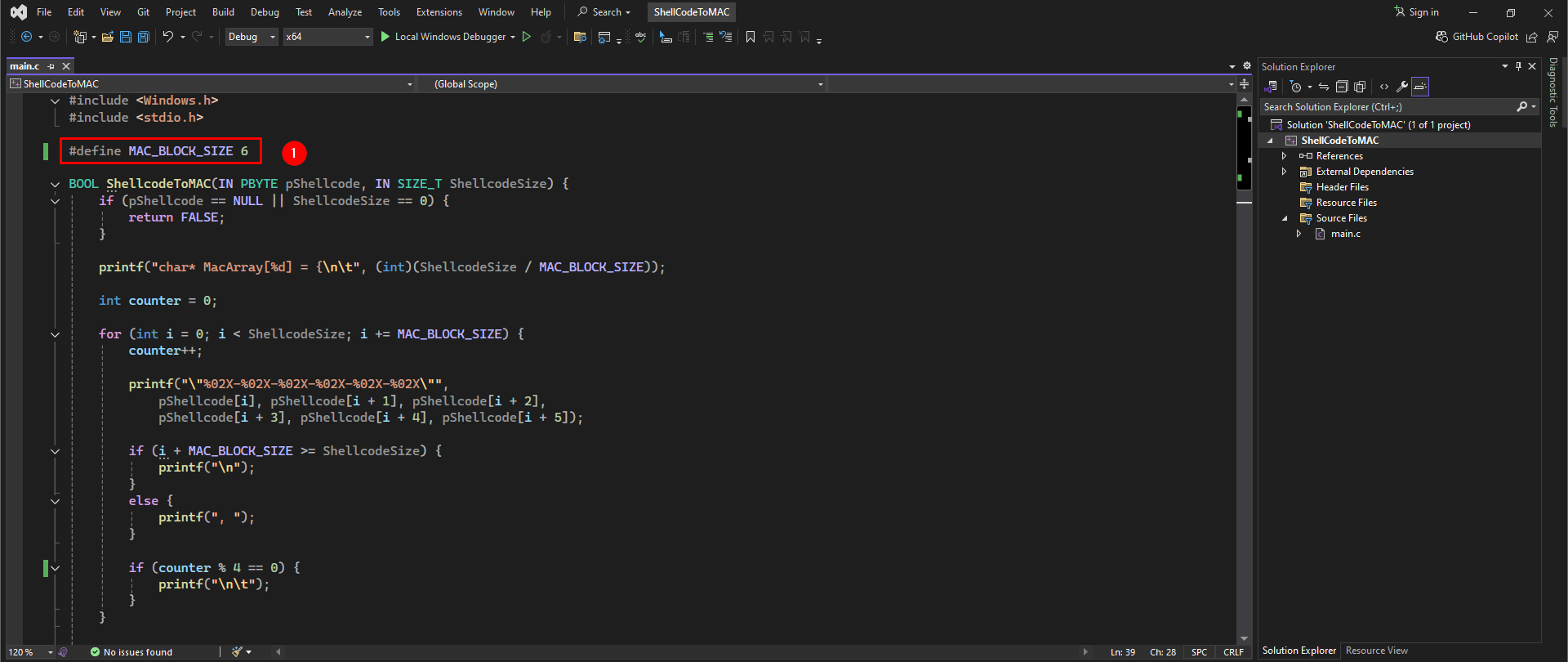The height and width of the screenshot is (662, 1568).
Task: Navigate backward with the back arrow icon
Action: 26,37
